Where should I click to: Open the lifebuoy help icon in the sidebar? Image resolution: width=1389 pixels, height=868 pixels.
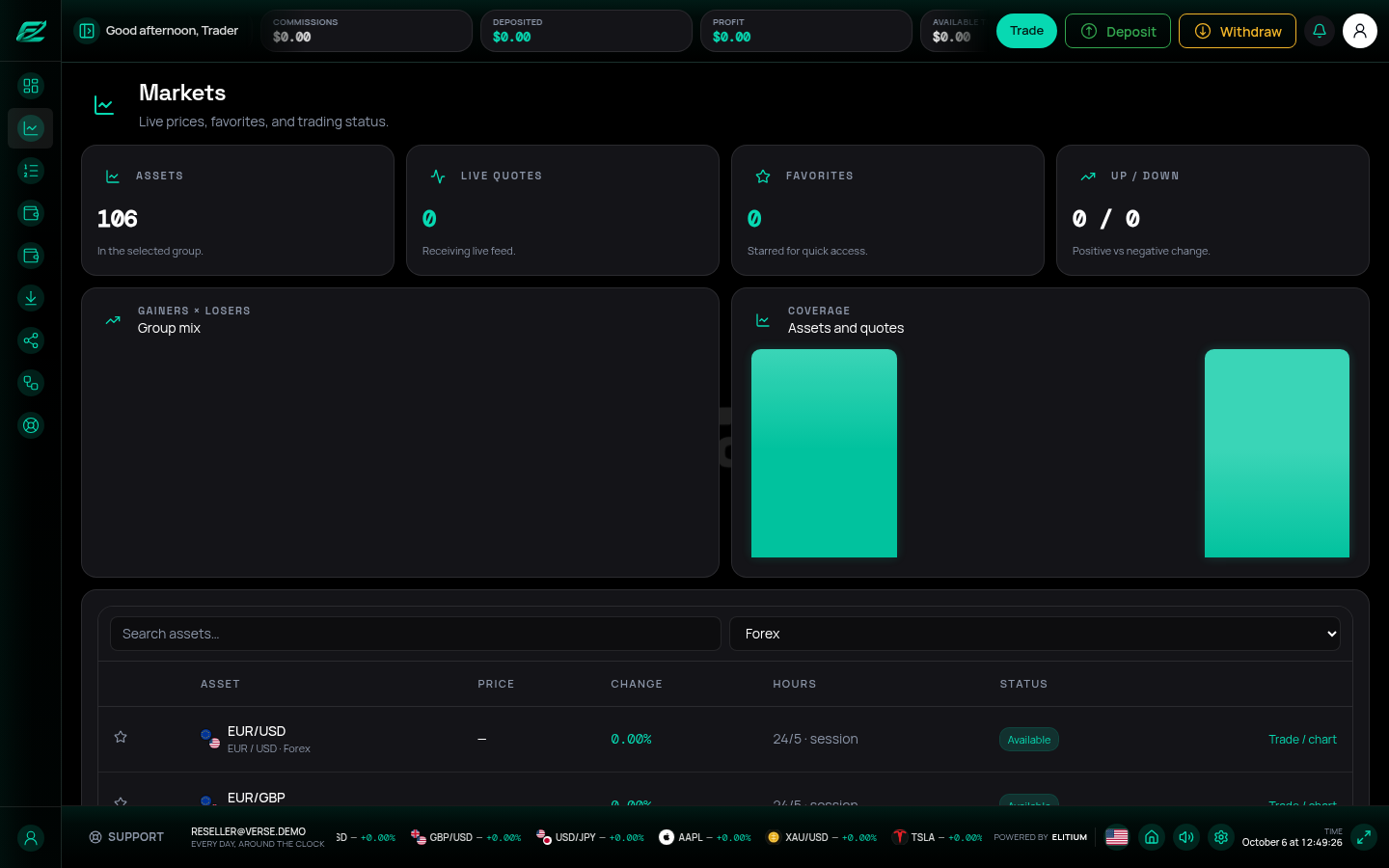(31, 425)
